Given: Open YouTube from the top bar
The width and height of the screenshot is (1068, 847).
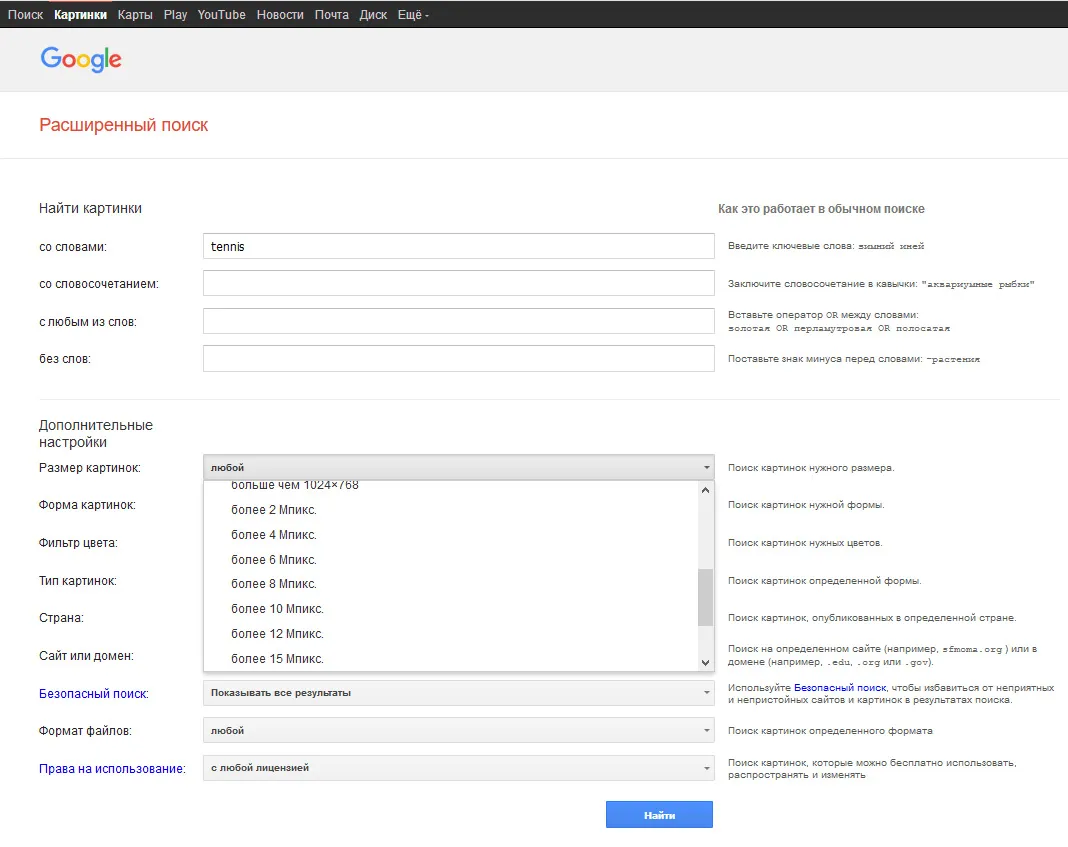Looking at the screenshot, I should [221, 14].
